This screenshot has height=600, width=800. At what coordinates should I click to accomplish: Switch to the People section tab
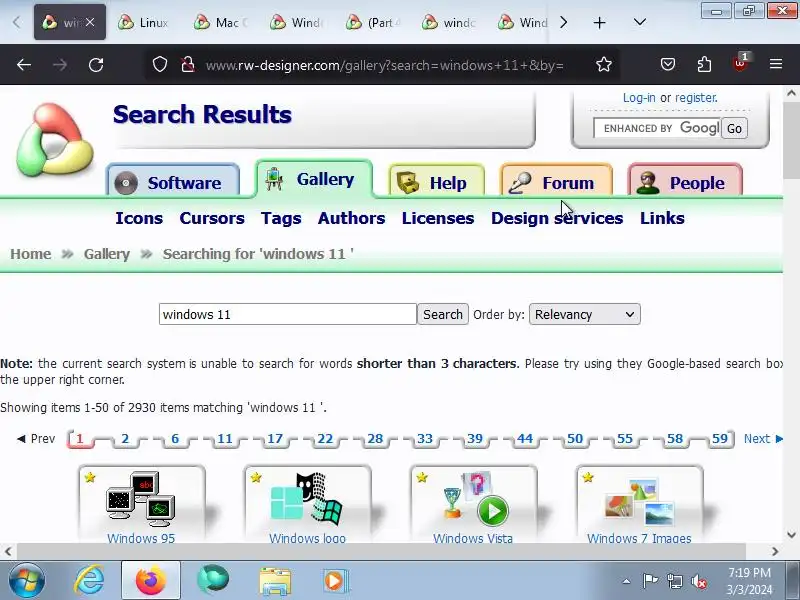pos(685,182)
